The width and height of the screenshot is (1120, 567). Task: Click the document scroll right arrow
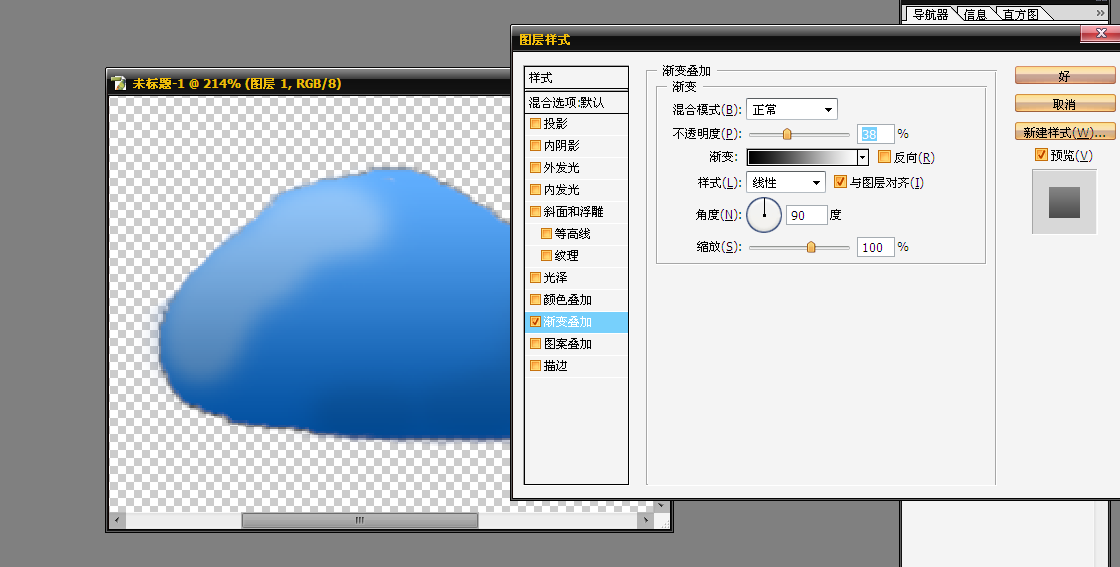click(x=646, y=520)
